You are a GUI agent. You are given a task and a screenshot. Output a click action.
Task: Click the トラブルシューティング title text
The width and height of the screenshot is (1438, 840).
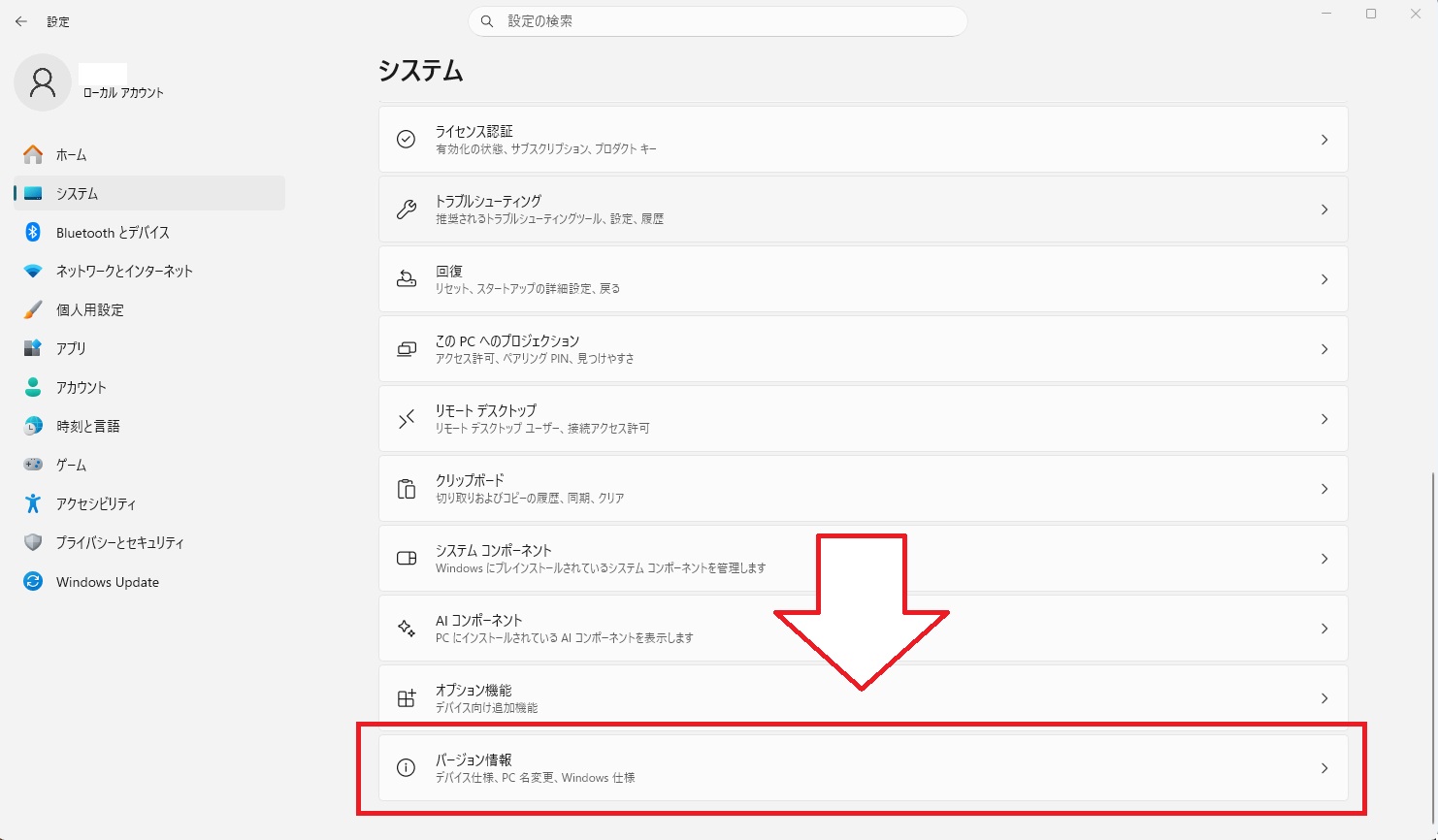click(x=488, y=201)
